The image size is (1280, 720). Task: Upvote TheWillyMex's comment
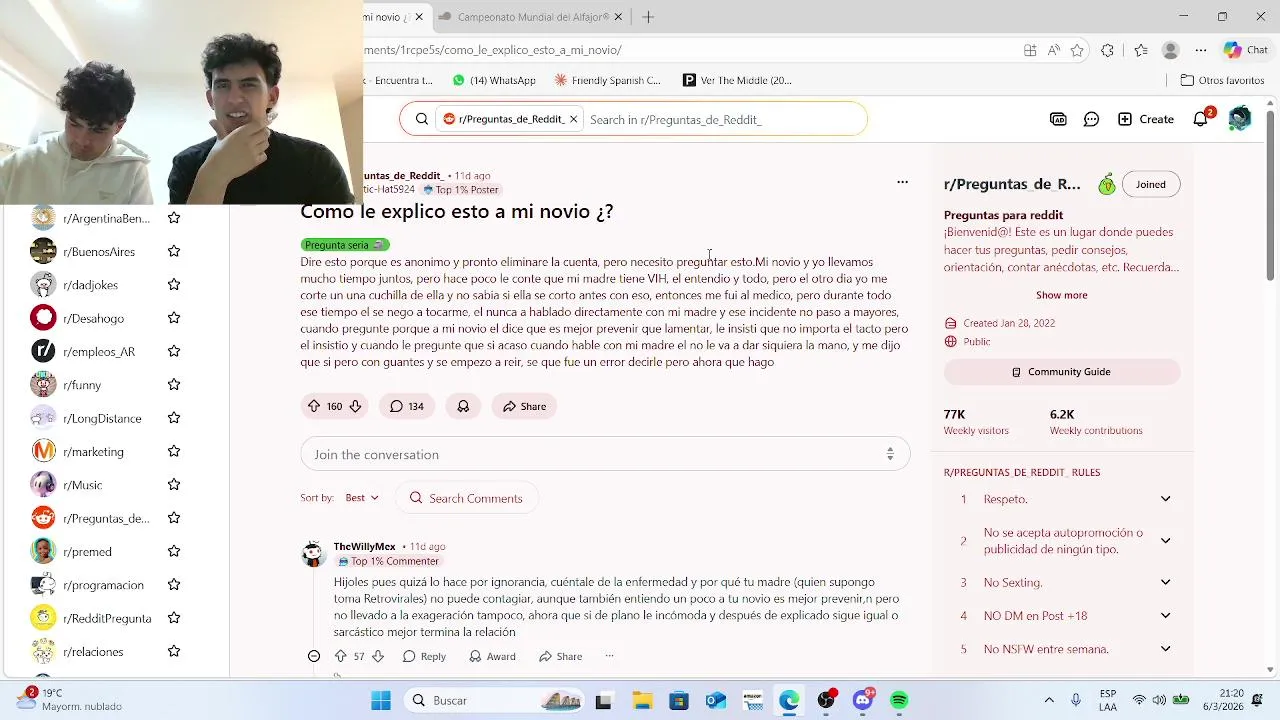340,656
